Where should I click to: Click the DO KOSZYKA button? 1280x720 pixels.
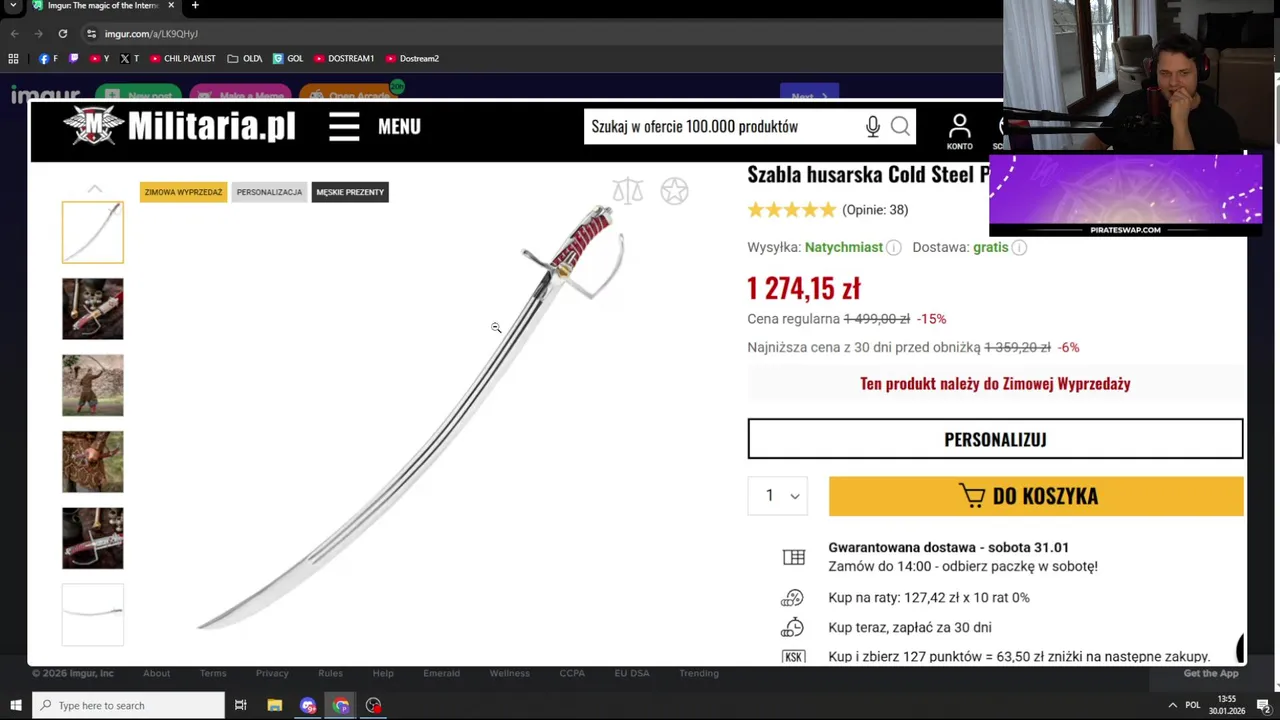point(1036,496)
